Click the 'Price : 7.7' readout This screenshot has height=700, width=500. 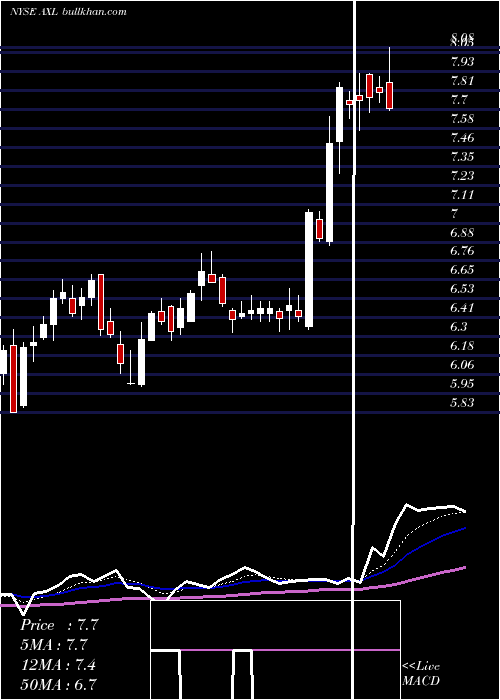pos(59,625)
